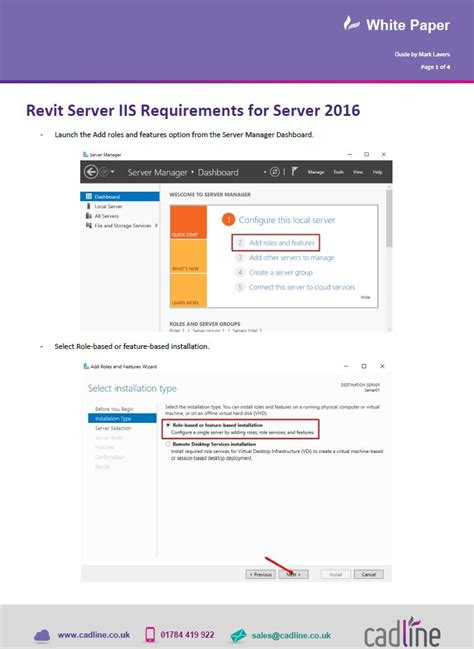Open the Tools menu
The width and height of the screenshot is (474, 649).
(339, 172)
